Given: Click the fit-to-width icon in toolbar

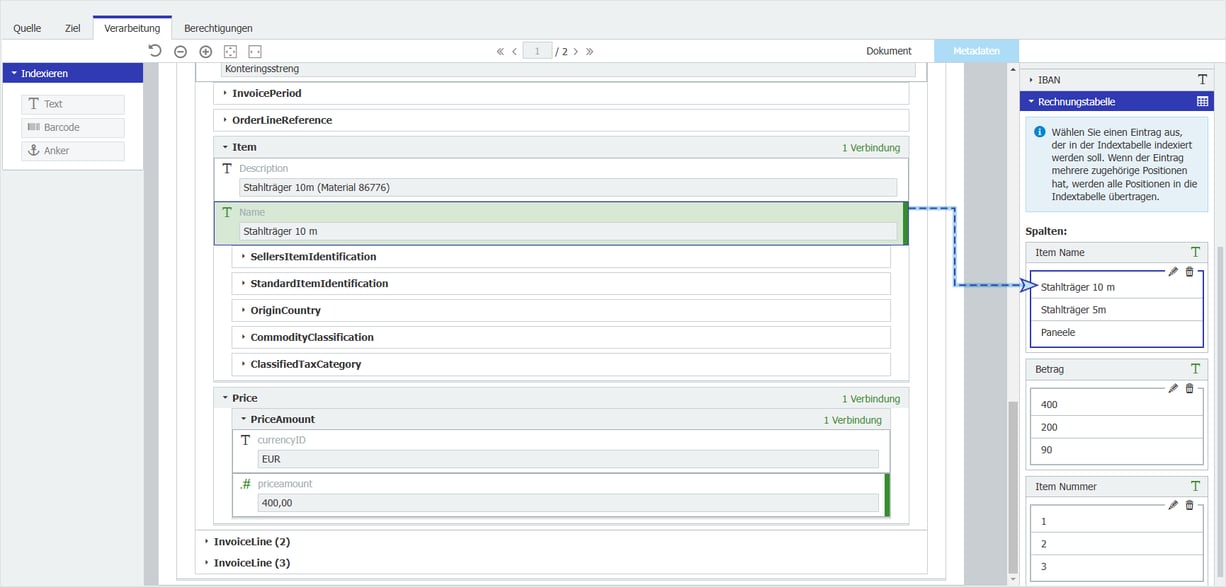Looking at the screenshot, I should 254,52.
